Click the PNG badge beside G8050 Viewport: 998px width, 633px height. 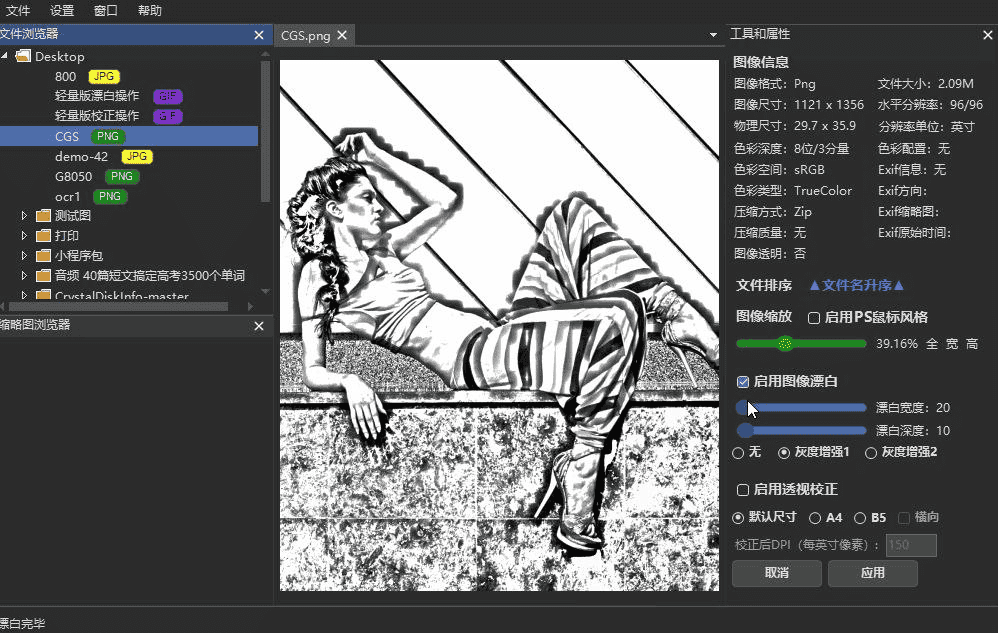pos(122,176)
